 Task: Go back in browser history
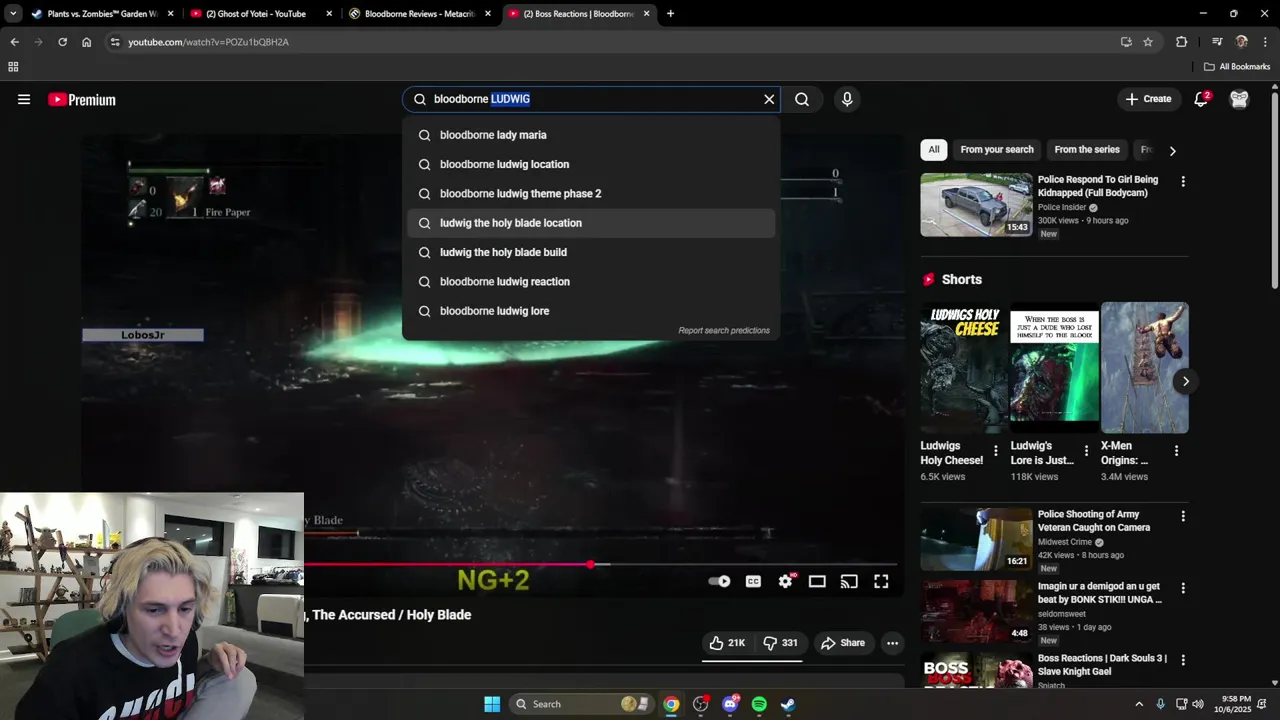(x=14, y=42)
